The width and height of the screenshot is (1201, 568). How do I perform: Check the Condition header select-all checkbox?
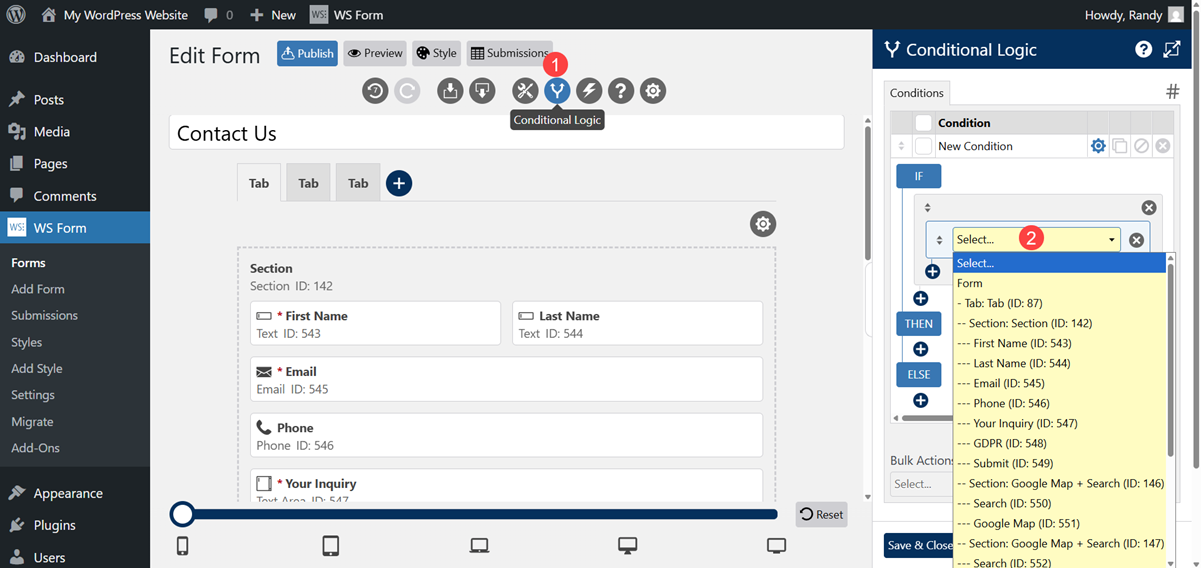click(x=924, y=123)
